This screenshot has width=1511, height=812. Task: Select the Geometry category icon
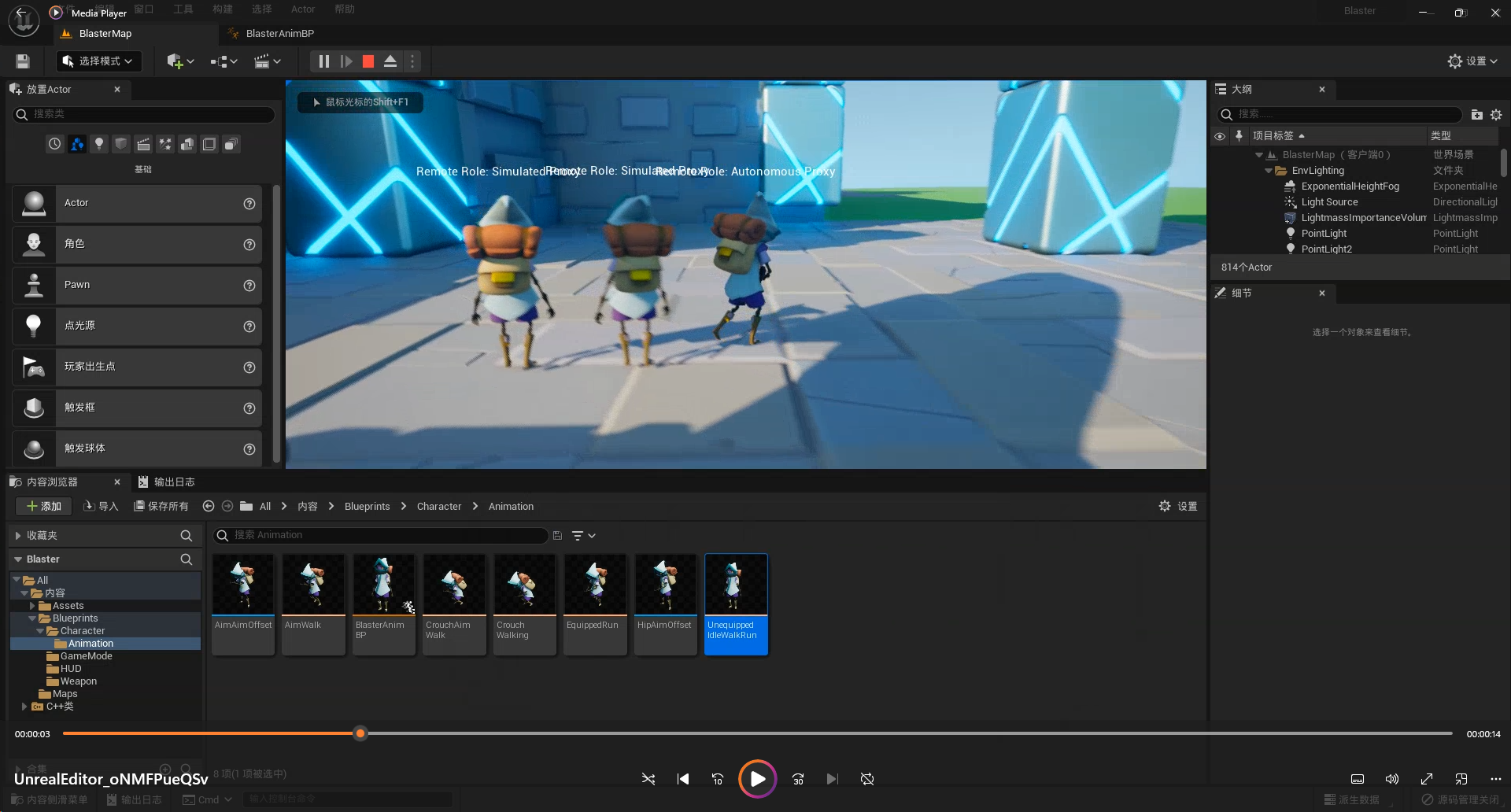click(x=187, y=144)
